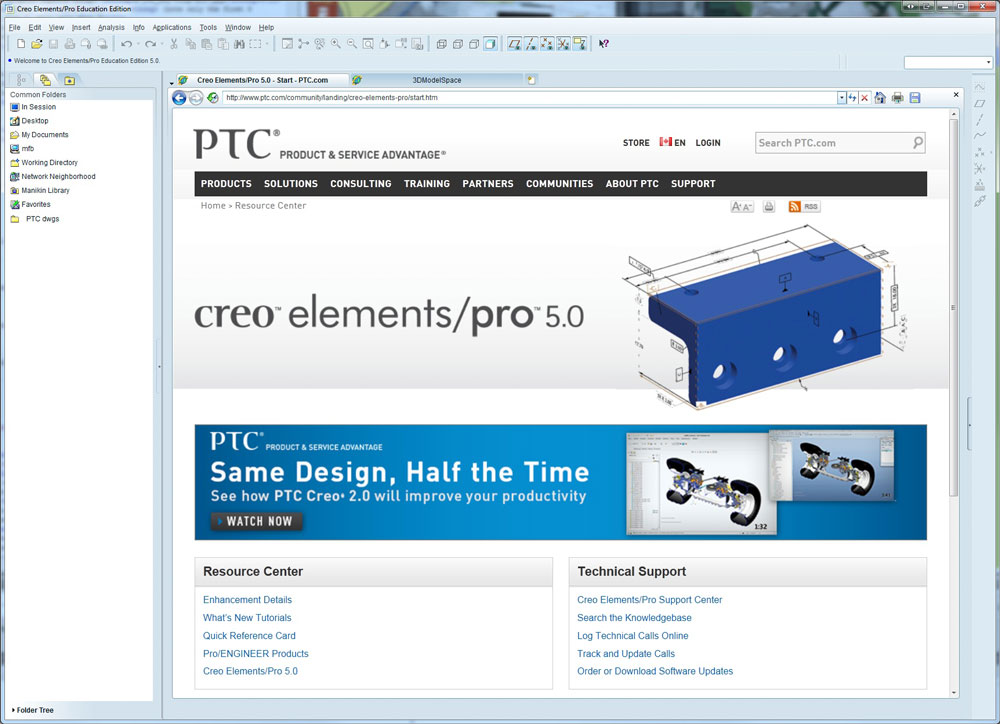Open context-sensitive help arrow icon
The image size is (1000, 724).
[603, 43]
